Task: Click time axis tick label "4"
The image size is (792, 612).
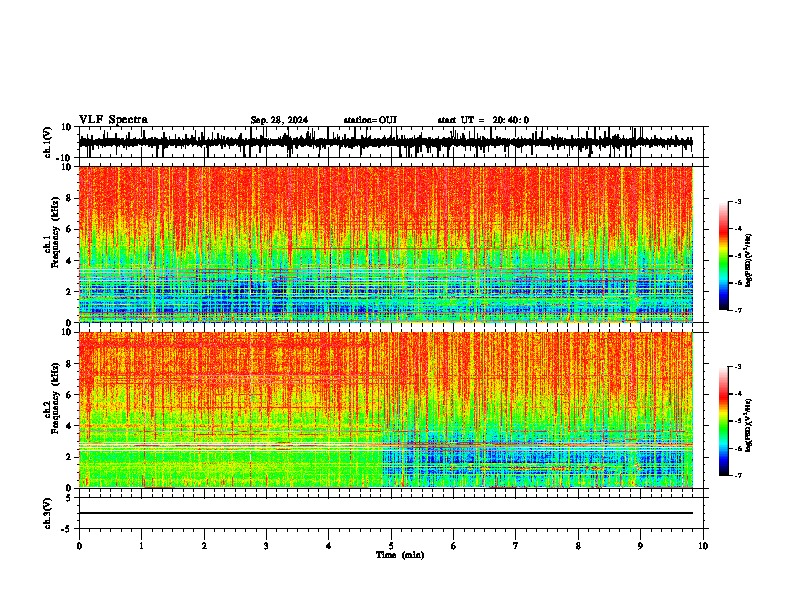Action: point(329,546)
